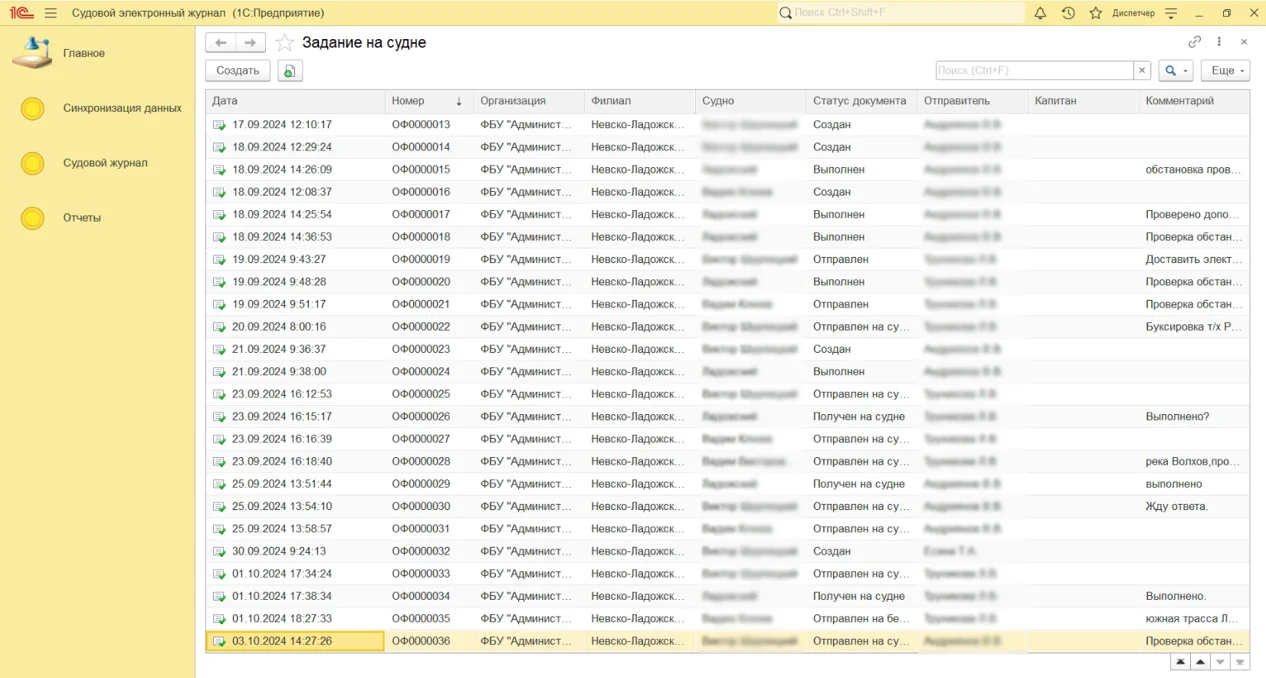Screen dimensions: 1266x678
Task: Jump to first record with scroll-to-top arrow
Action: (1180, 662)
